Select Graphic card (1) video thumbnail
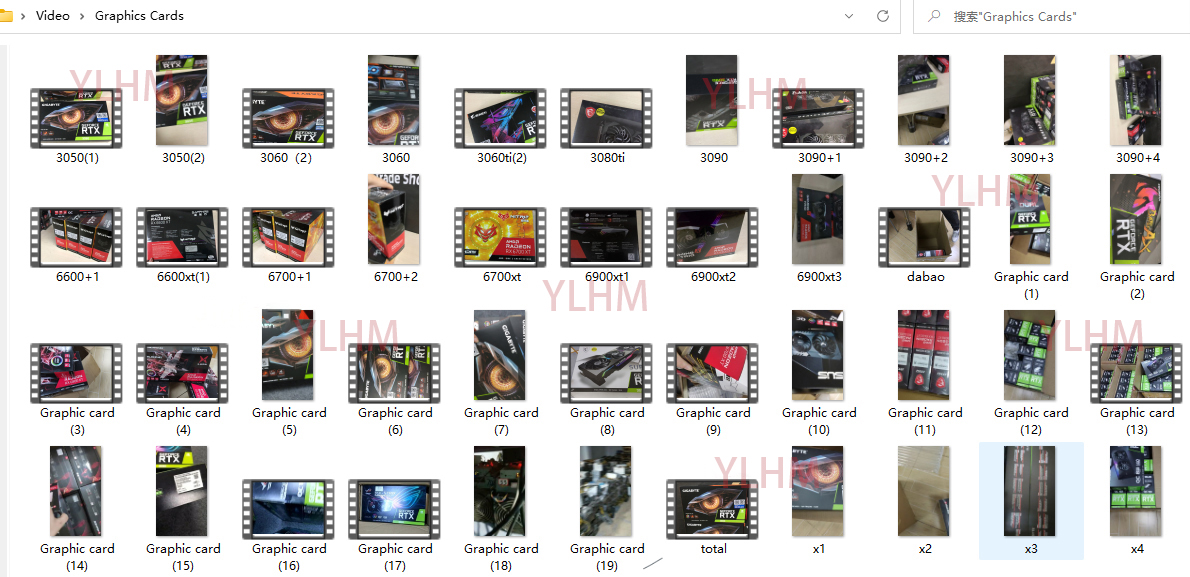This screenshot has height=577, width=1190. pyautogui.click(x=1030, y=219)
